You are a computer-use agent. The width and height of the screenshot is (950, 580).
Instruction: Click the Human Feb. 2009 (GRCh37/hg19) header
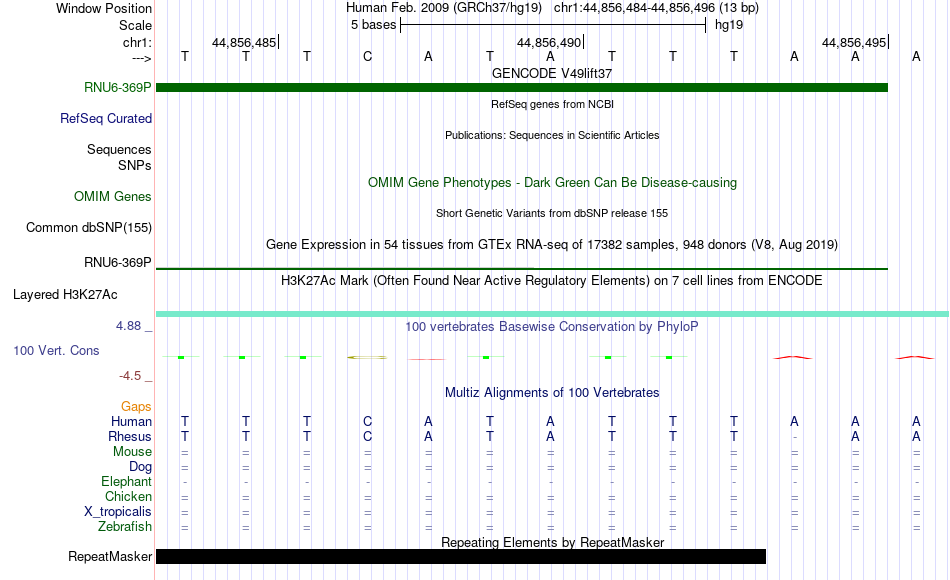coord(444,8)
